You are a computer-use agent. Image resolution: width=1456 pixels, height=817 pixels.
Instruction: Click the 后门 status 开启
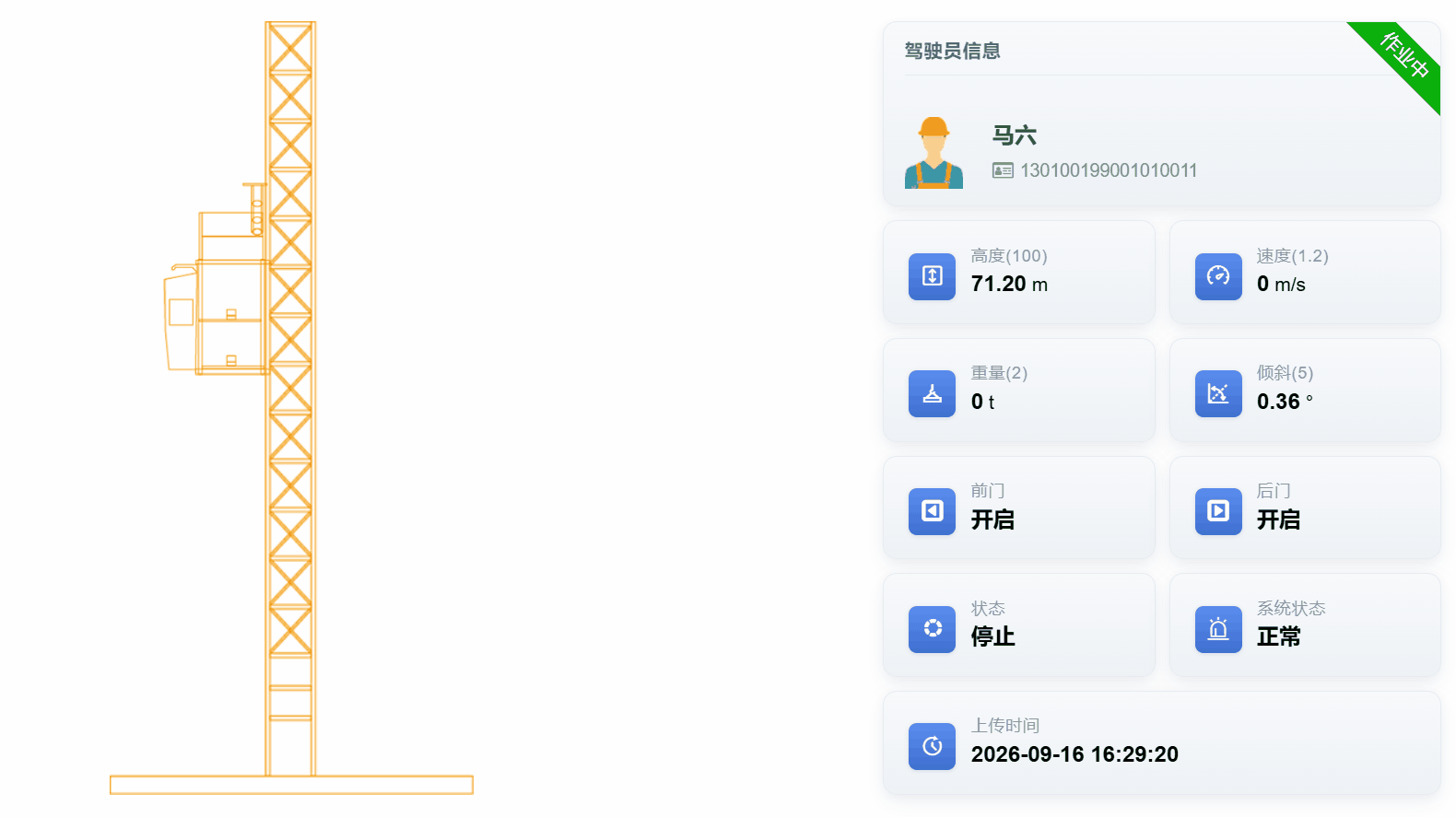click(x=1279, y=519)
